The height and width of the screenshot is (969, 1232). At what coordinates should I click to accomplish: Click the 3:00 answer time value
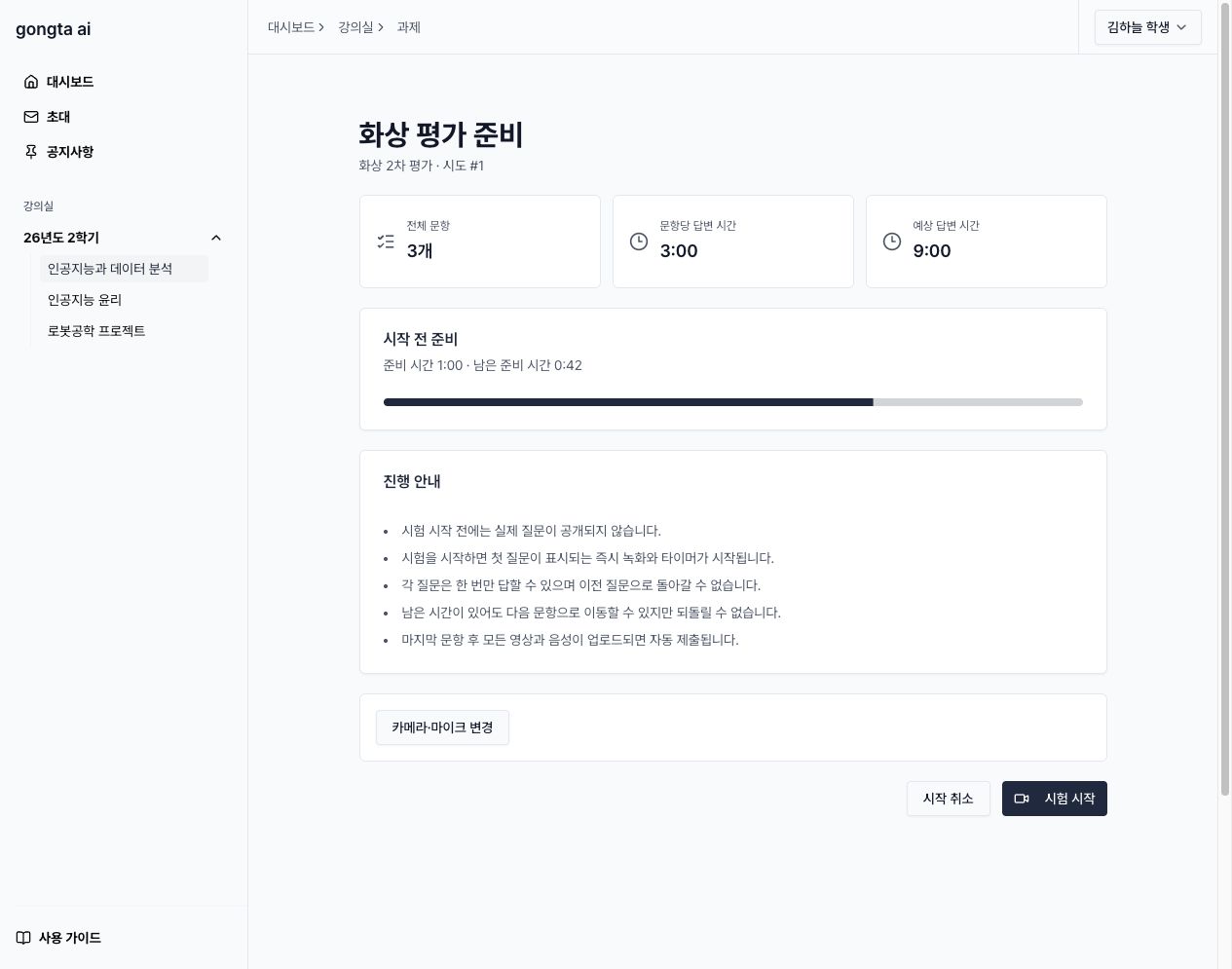point(679,251)
